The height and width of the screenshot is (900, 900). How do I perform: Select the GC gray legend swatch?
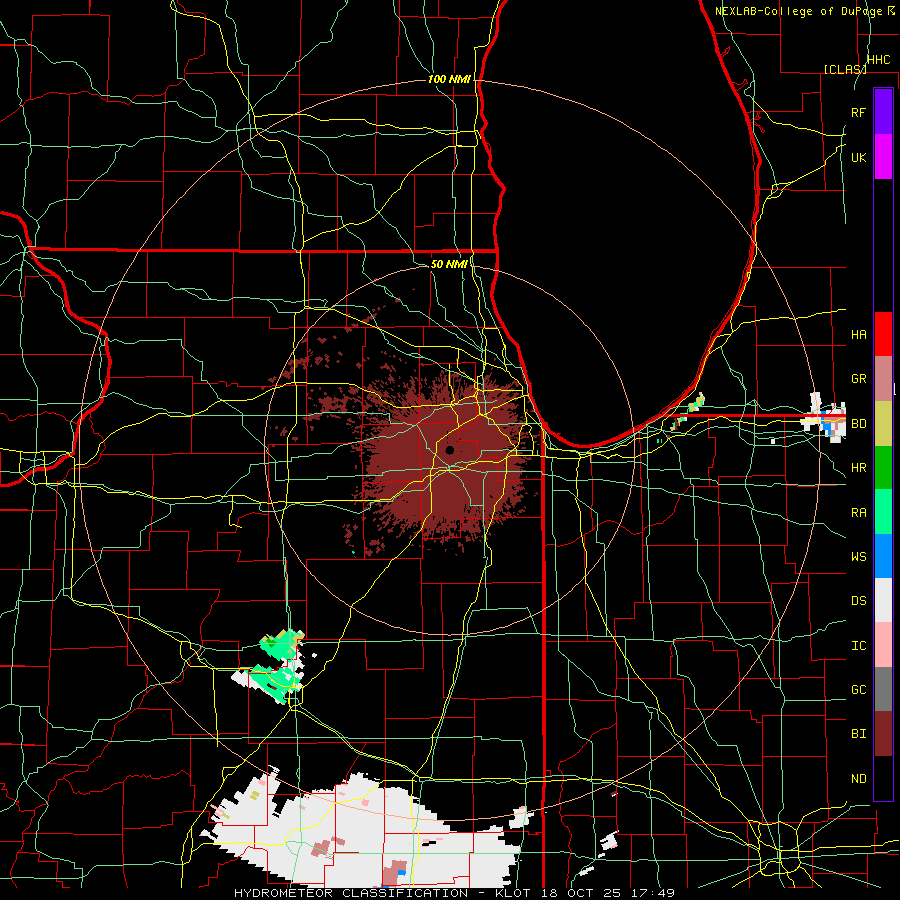[x=883, y=689]
